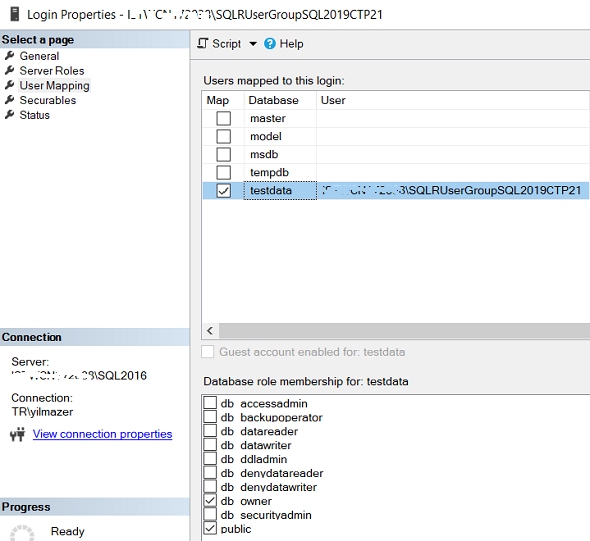The image size is (590, 541).
Task: Click the horizontal scrollbar track
Action: click(x=404, y=331)
